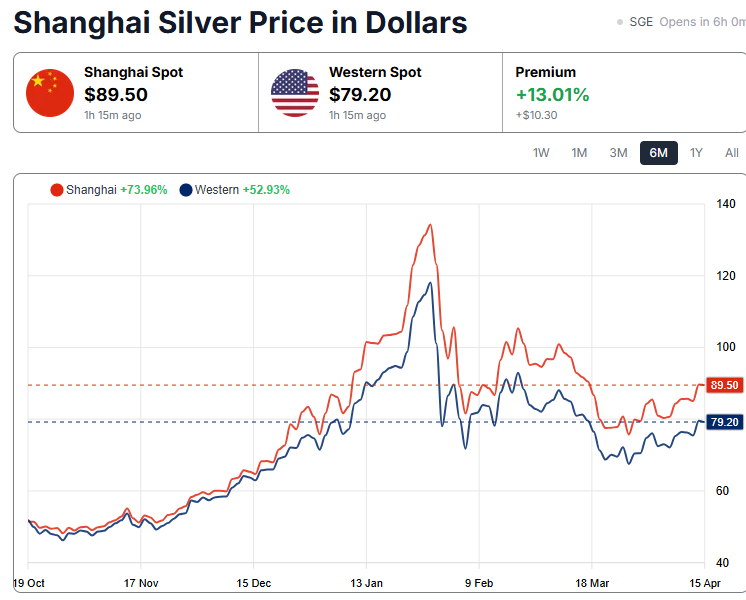Select the active 6M range tab
This screenshot has width=746, height=600.
click(658, 153)
